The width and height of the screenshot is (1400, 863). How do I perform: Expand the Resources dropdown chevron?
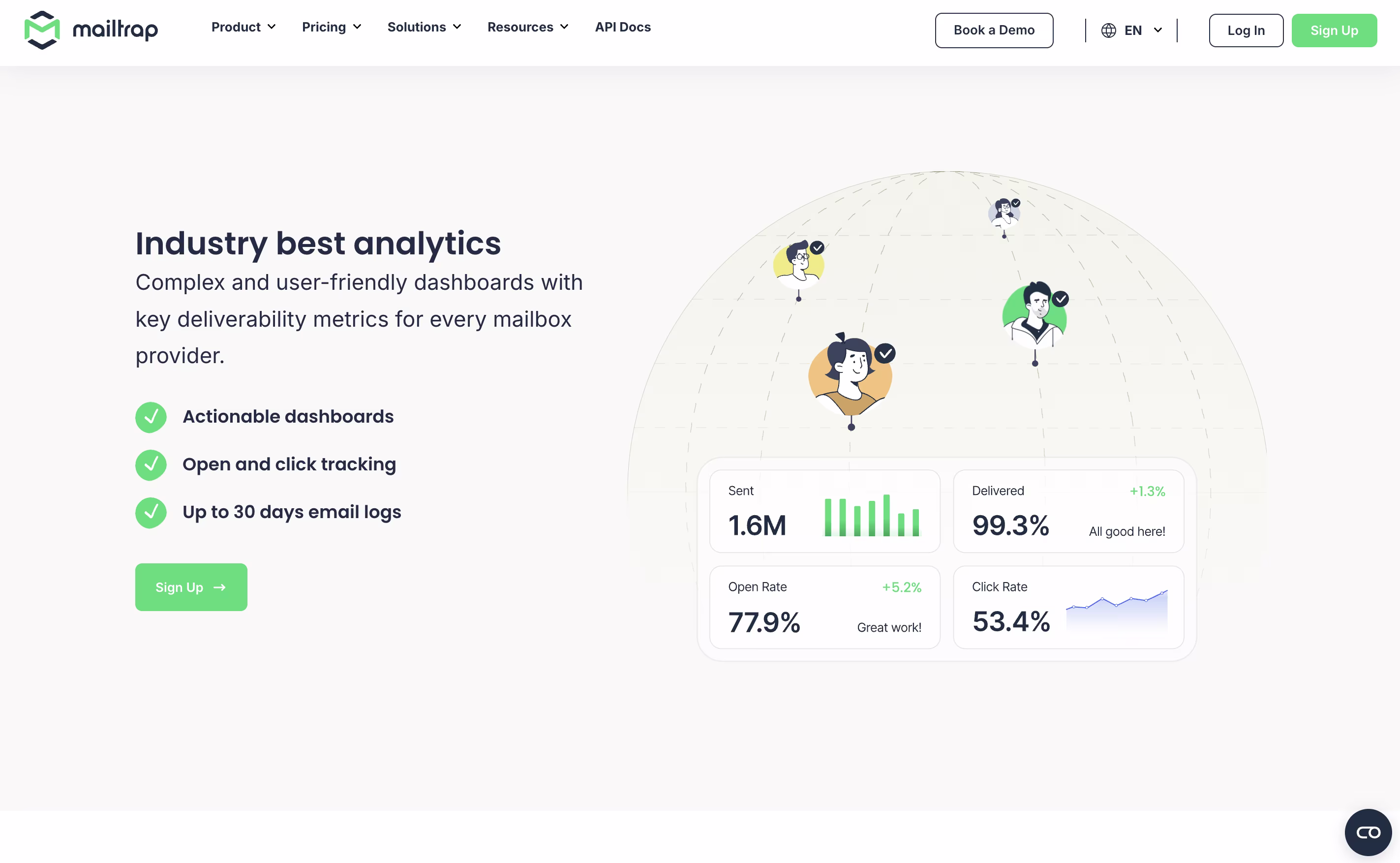coord(564,27)
